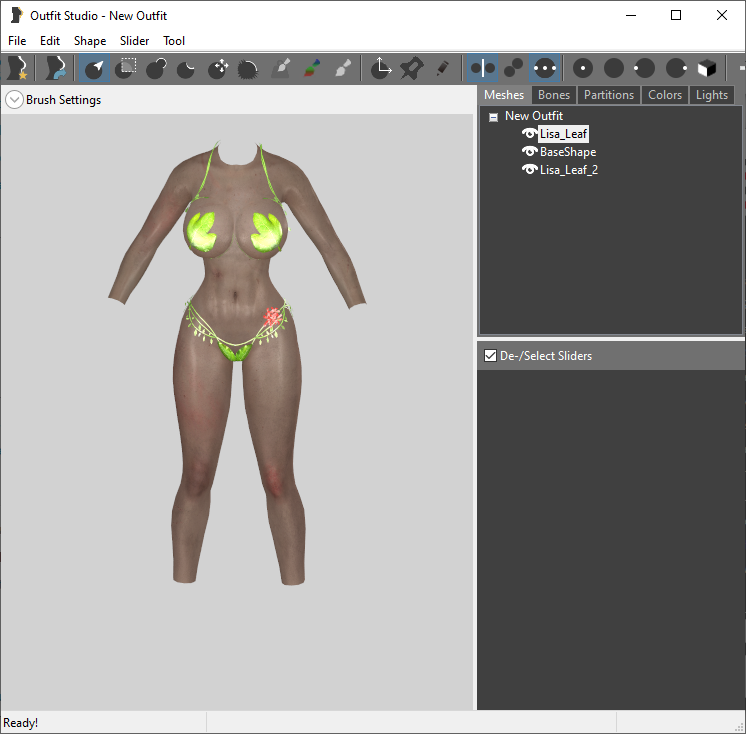The image size is (746, 734).
Task: Minimize the Outfit Studio window
Action: pos(631,15)
